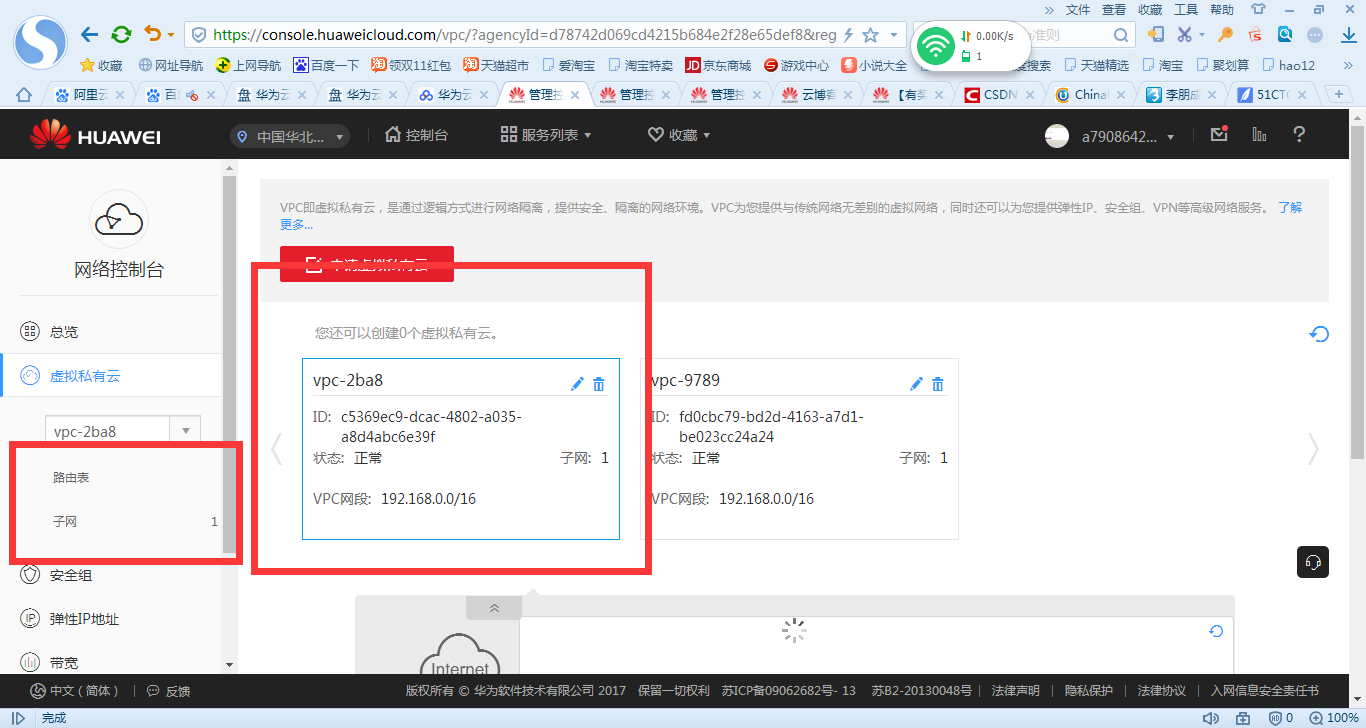The image size is (1366, 728).
Task: Refresh the VPC list with the circular arrow
Action: 1319,334
